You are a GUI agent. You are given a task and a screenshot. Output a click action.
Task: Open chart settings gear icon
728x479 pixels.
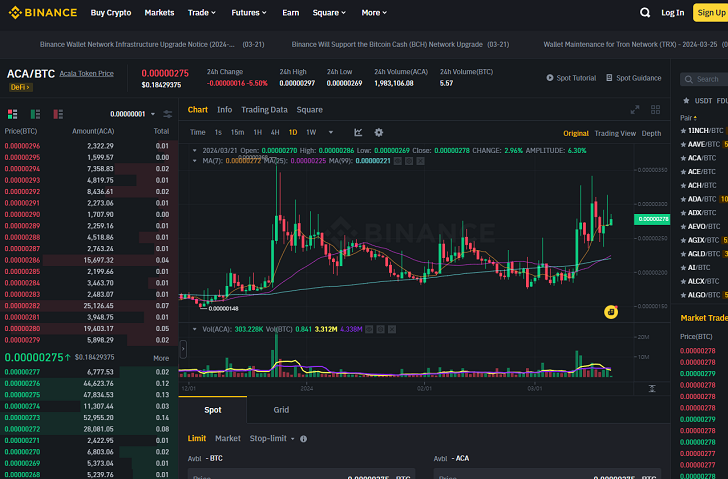pos(379,132)
